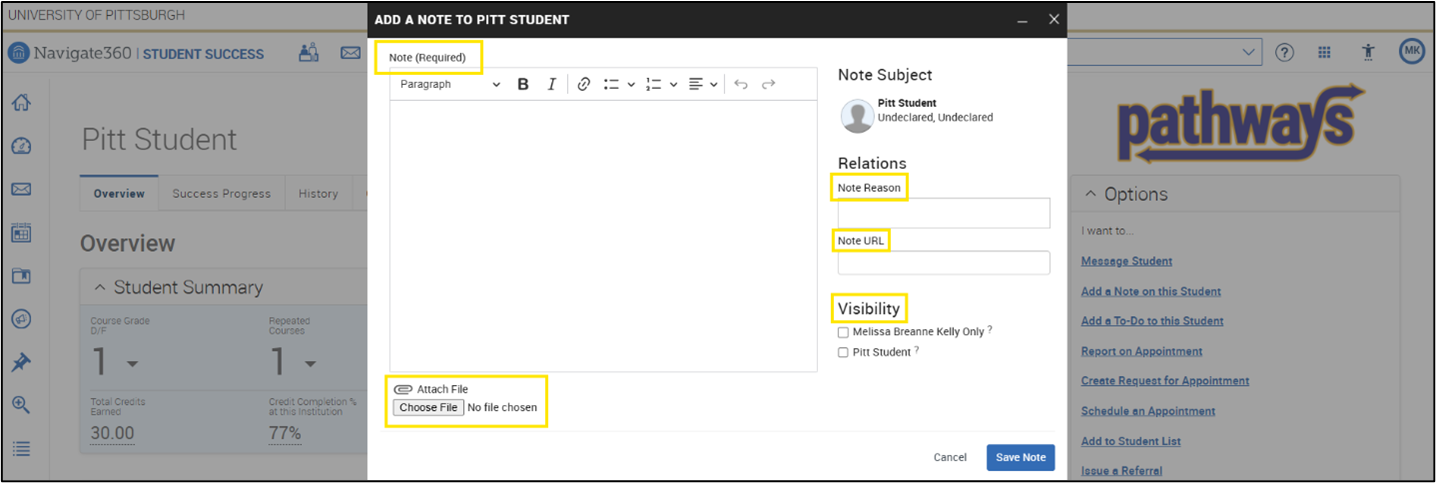Image resolution: width=1436 pixels, height=483 pixels.
Task: Open the accessibility figure icon
Action: (1367, 52)
